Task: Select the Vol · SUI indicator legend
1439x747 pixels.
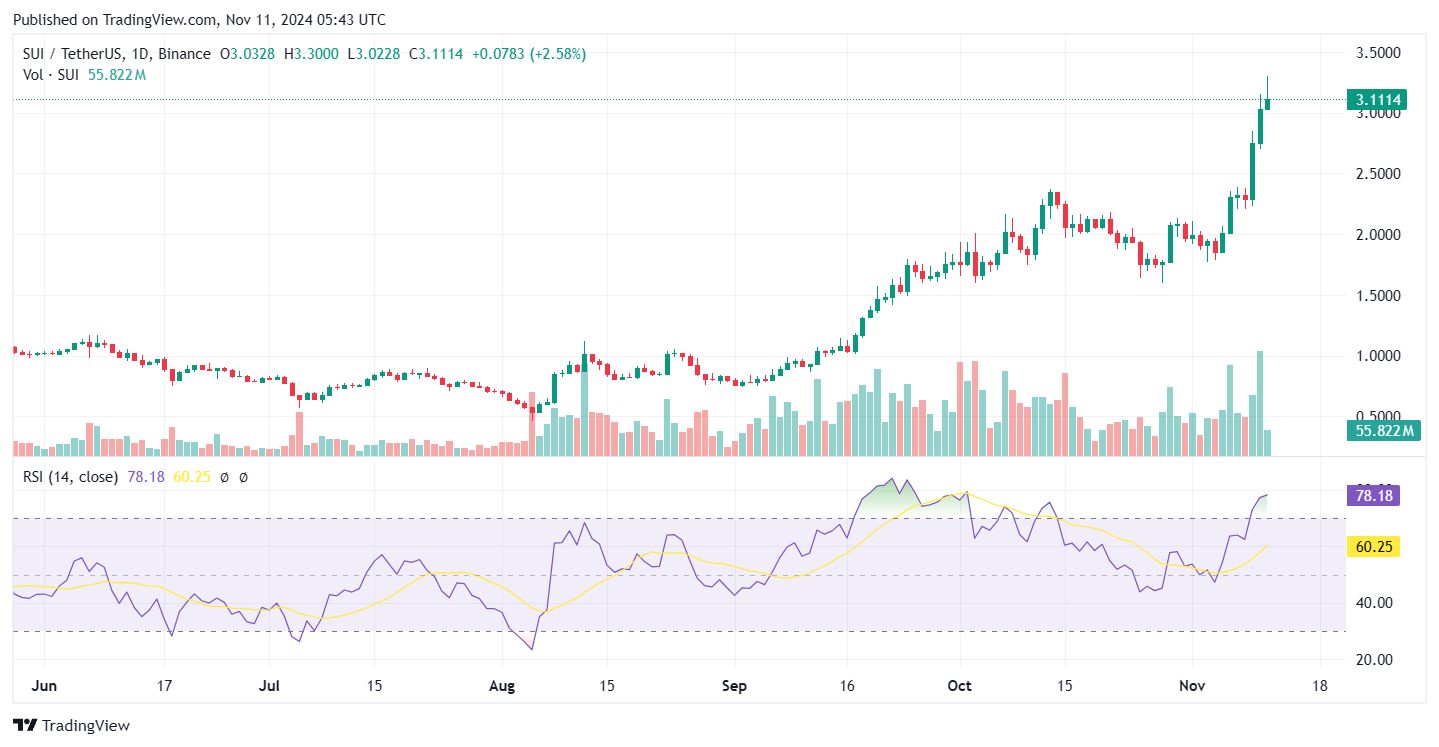Action: pyautogui.click(x=51, y=74)
